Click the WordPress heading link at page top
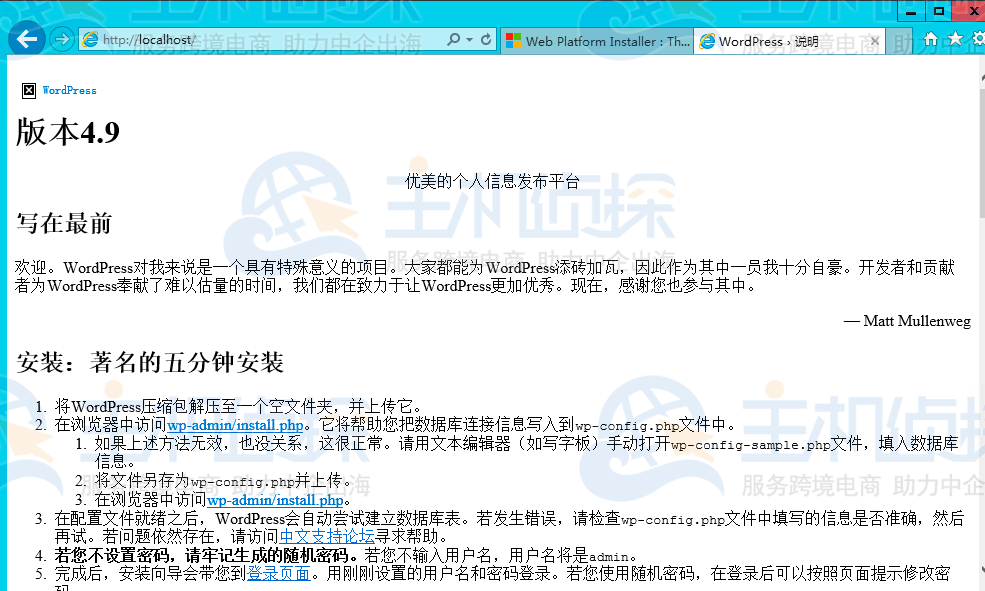The image size is (985, 591). [x=68, y=90]
